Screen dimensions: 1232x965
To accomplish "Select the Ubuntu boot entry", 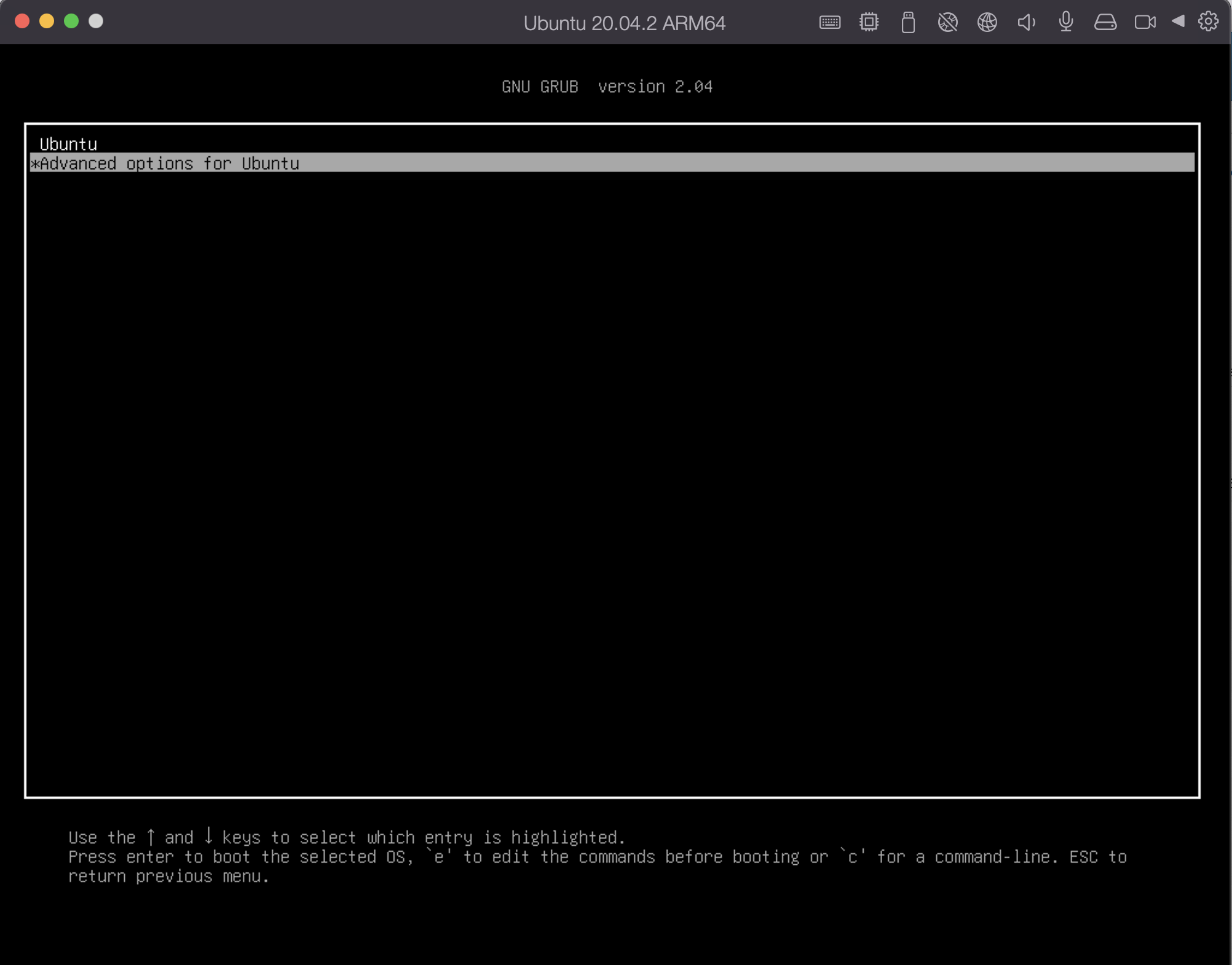I will [x=68, y=144].
